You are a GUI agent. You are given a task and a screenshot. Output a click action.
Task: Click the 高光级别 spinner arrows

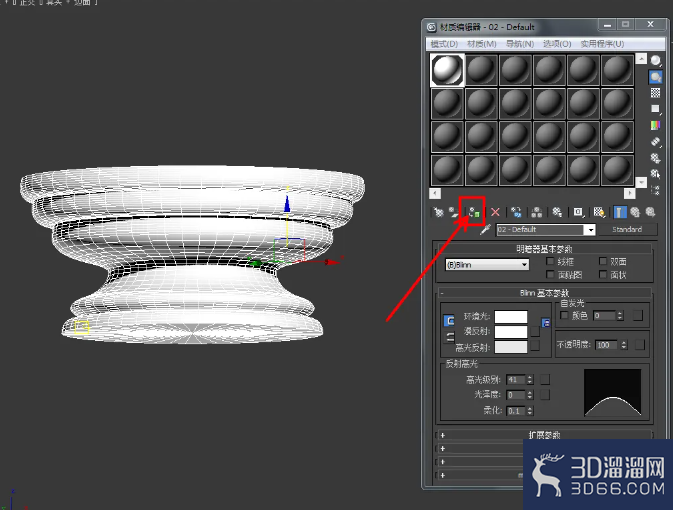point(530,379)
